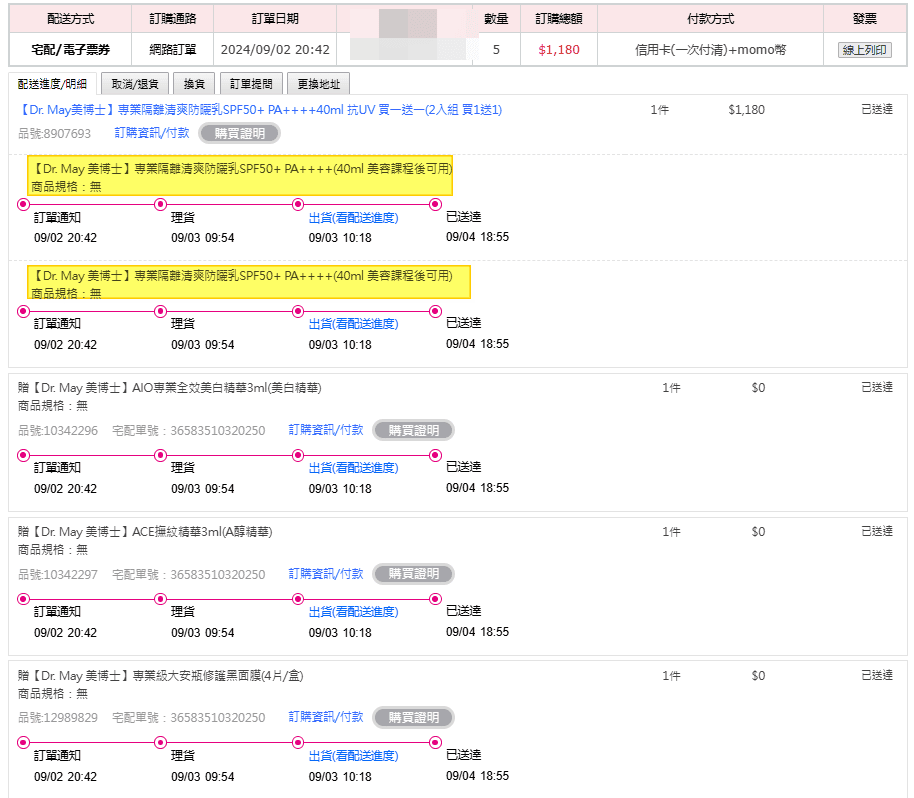914x798 pixels.
Task: Switch to the 取消/退貨 tab
Action: (x=134, y=85)
